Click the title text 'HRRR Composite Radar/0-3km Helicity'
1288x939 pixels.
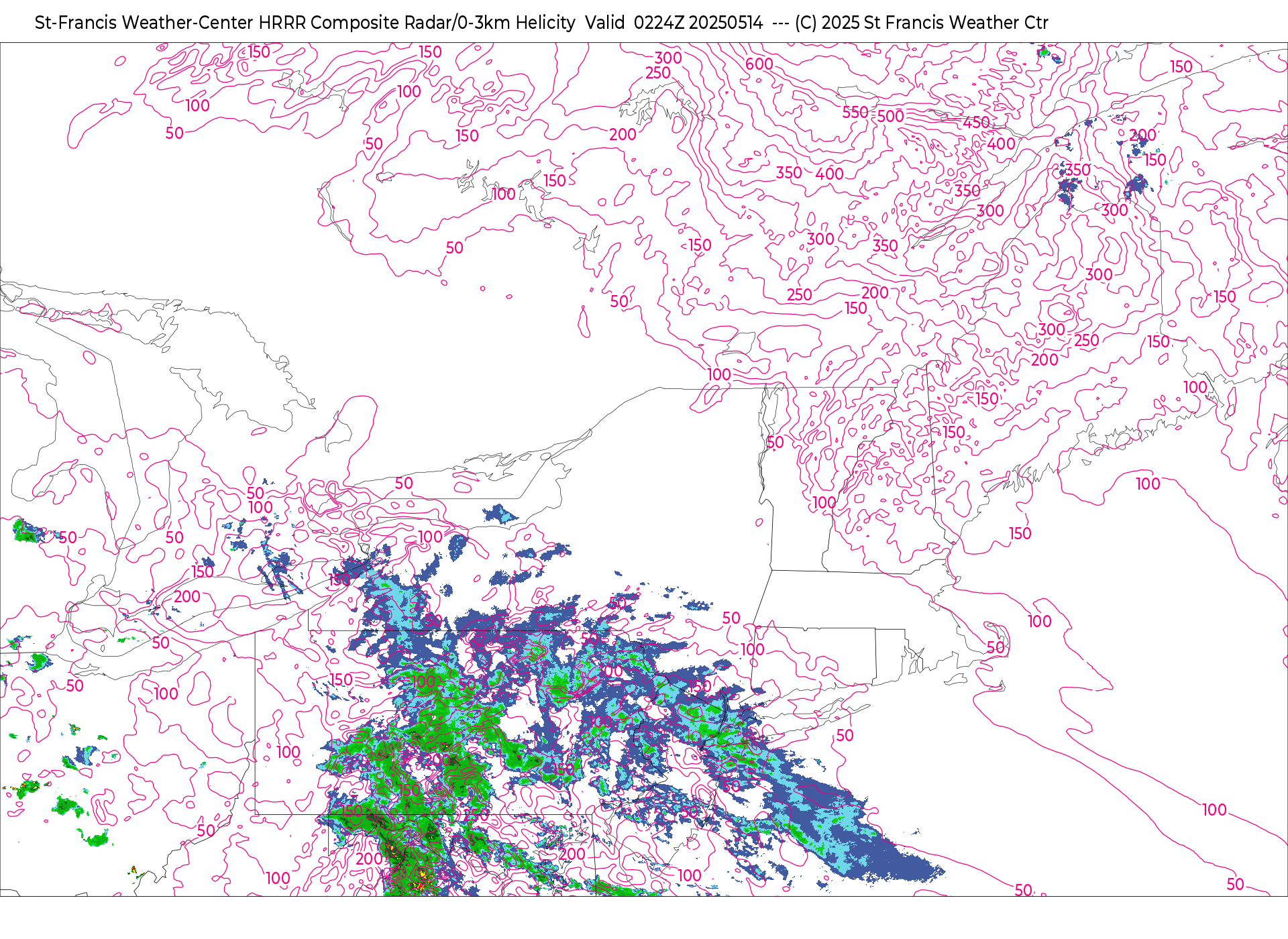click(x=417, y=23)
